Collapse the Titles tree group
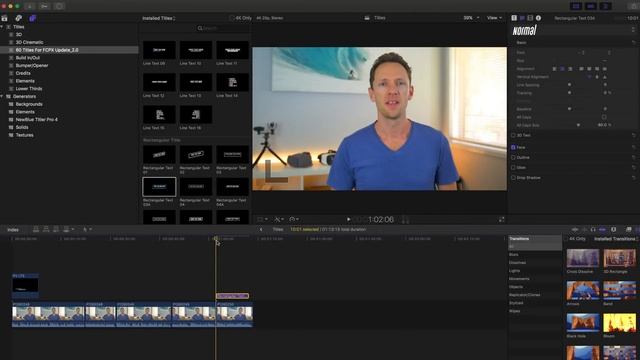This screenshot has width=640, height=360. [2, 27]
